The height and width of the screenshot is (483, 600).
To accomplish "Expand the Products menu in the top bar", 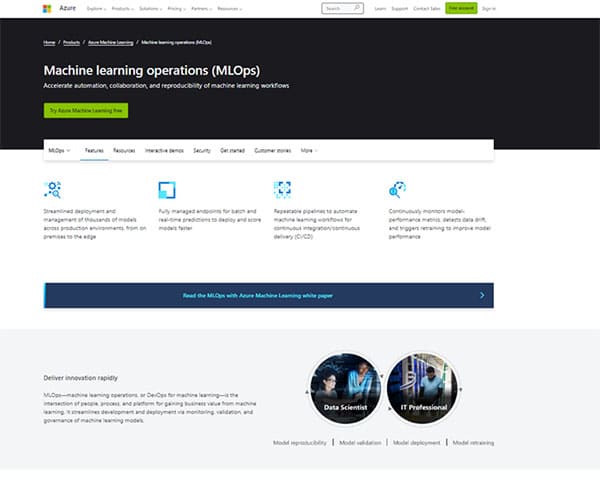I will click(122, 8).
